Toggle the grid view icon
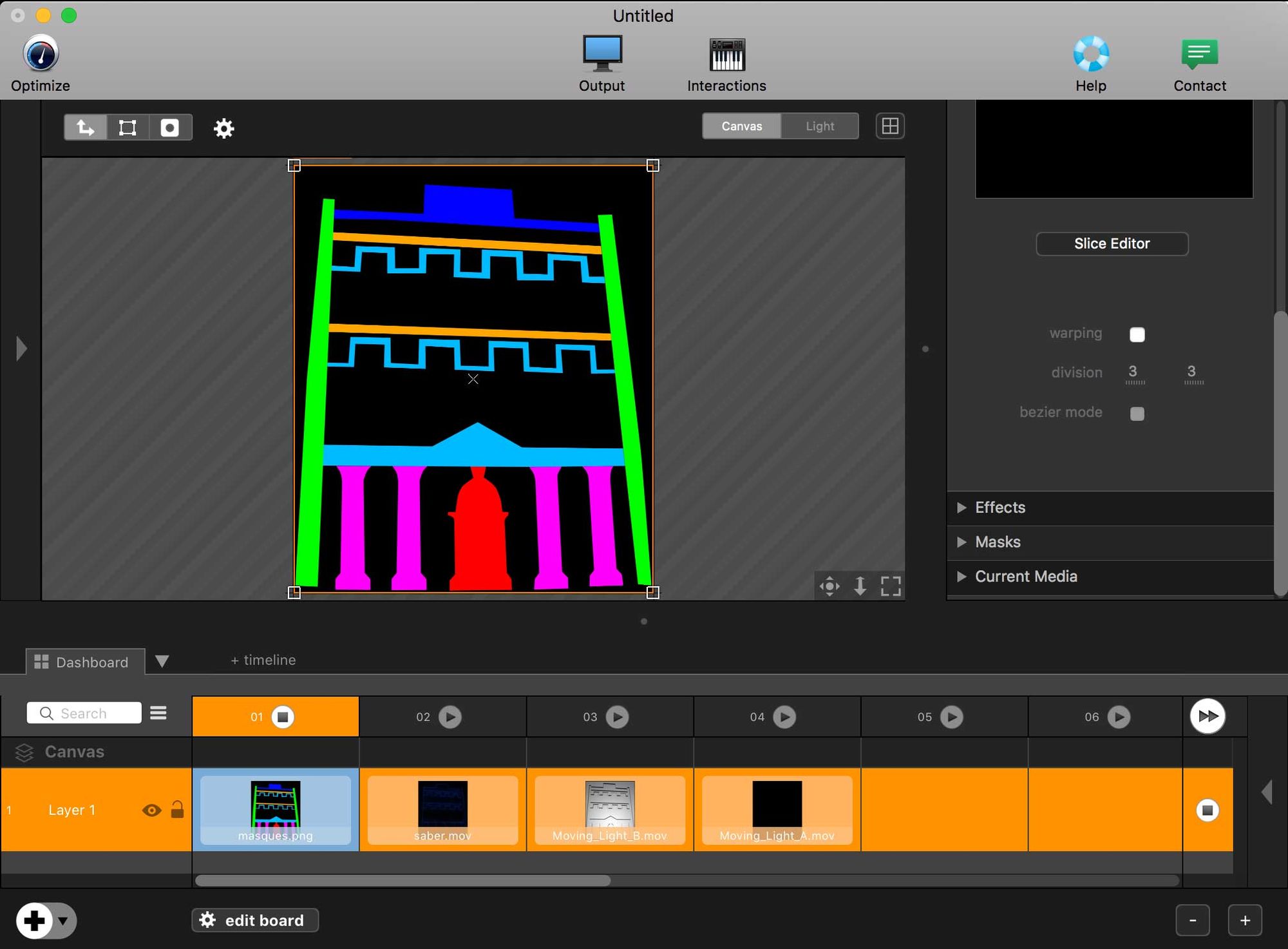Viewport: 1288px width, 949px height. 890,126
